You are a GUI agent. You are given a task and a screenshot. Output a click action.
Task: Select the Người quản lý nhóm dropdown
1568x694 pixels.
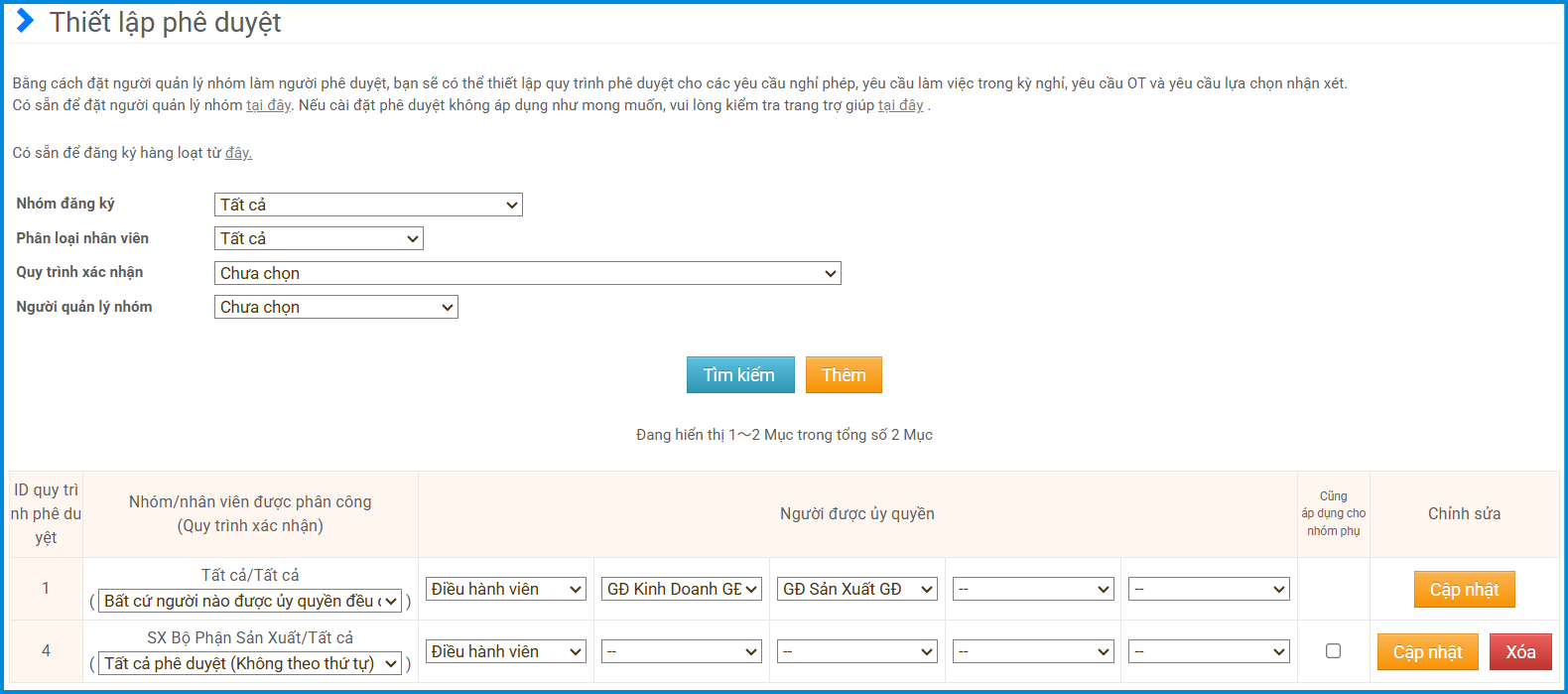pyautogui.click(x=335, y=307)
